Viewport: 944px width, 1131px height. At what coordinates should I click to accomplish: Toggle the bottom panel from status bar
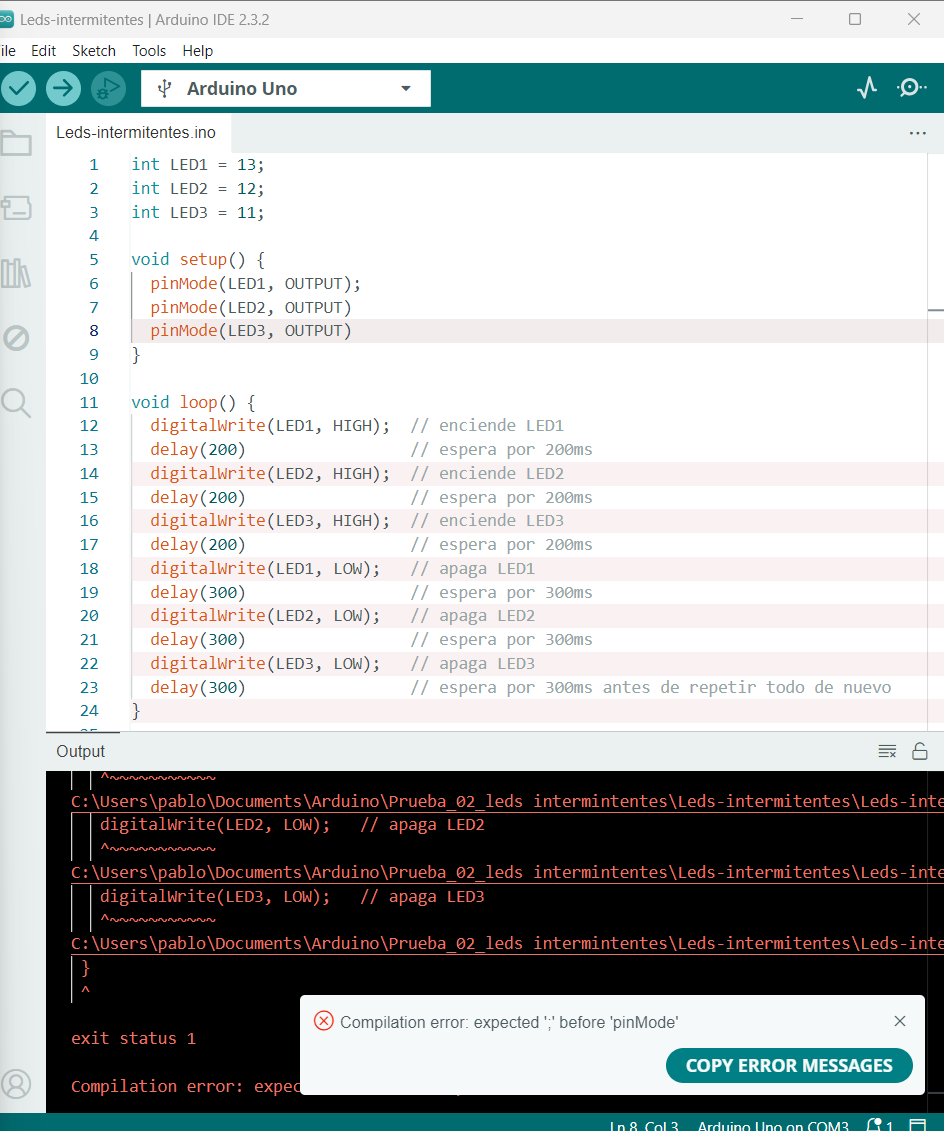918,1124
